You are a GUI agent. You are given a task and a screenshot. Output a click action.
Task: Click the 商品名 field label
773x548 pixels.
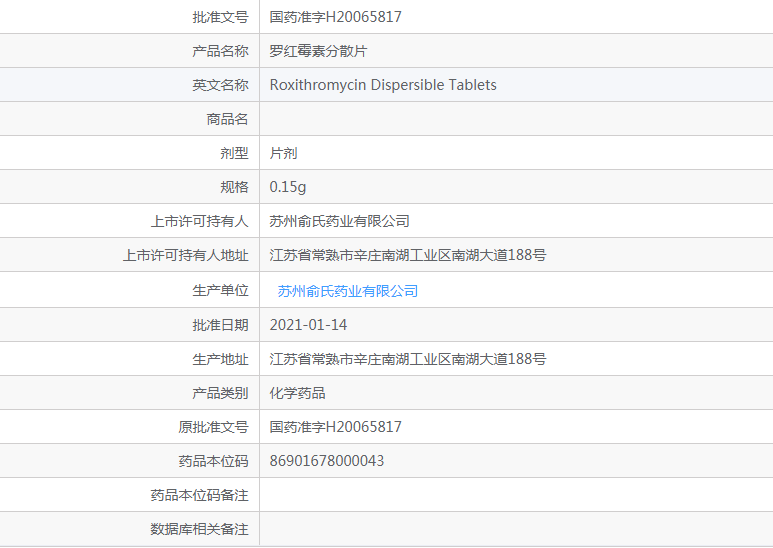(227, 119)
